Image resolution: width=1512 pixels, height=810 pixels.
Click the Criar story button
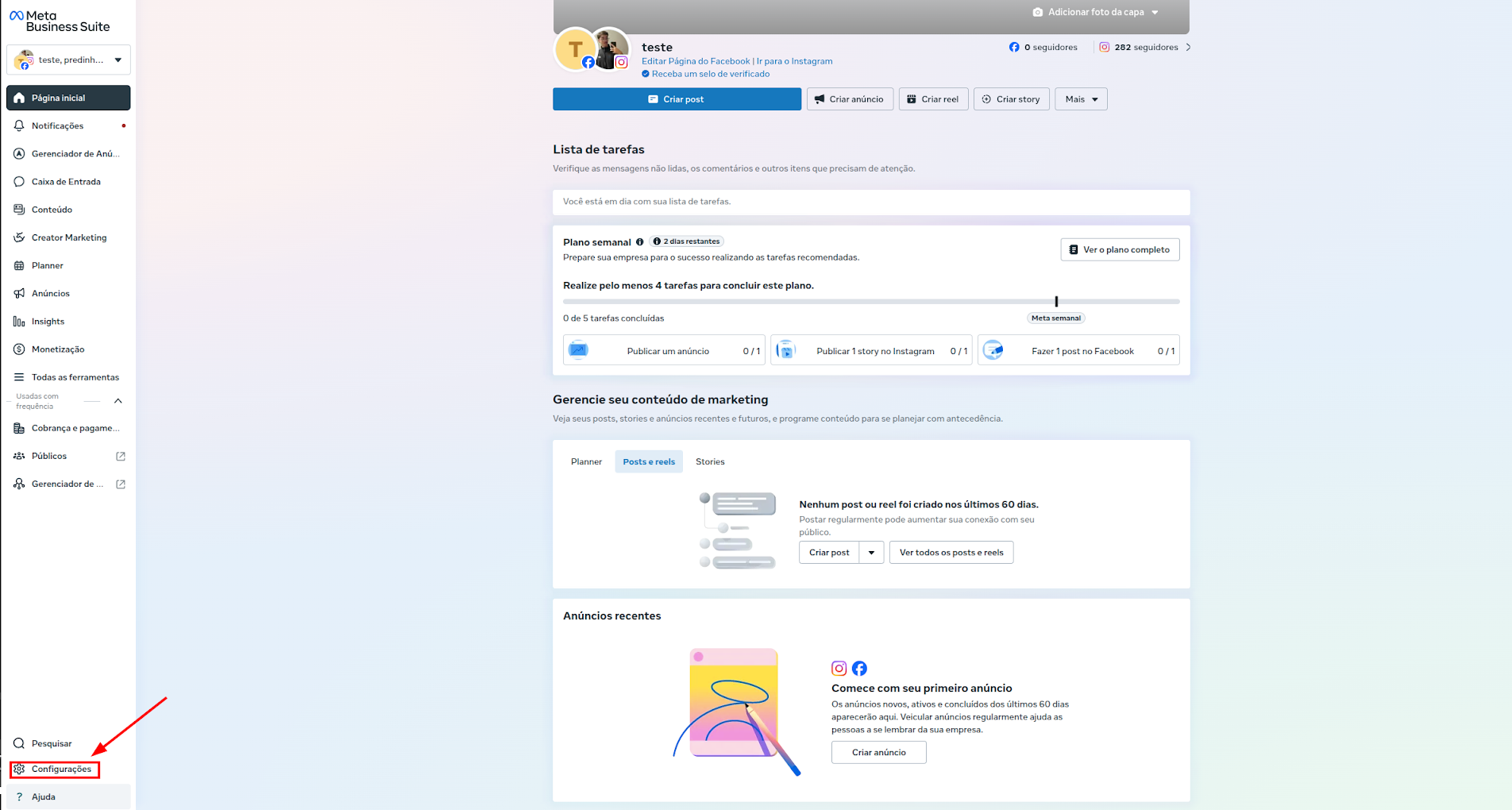pyautogui.click(x=1012, y=99)
